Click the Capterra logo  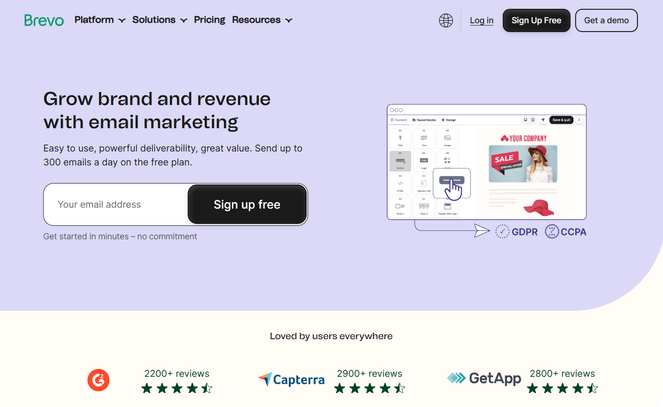(290, 380)
